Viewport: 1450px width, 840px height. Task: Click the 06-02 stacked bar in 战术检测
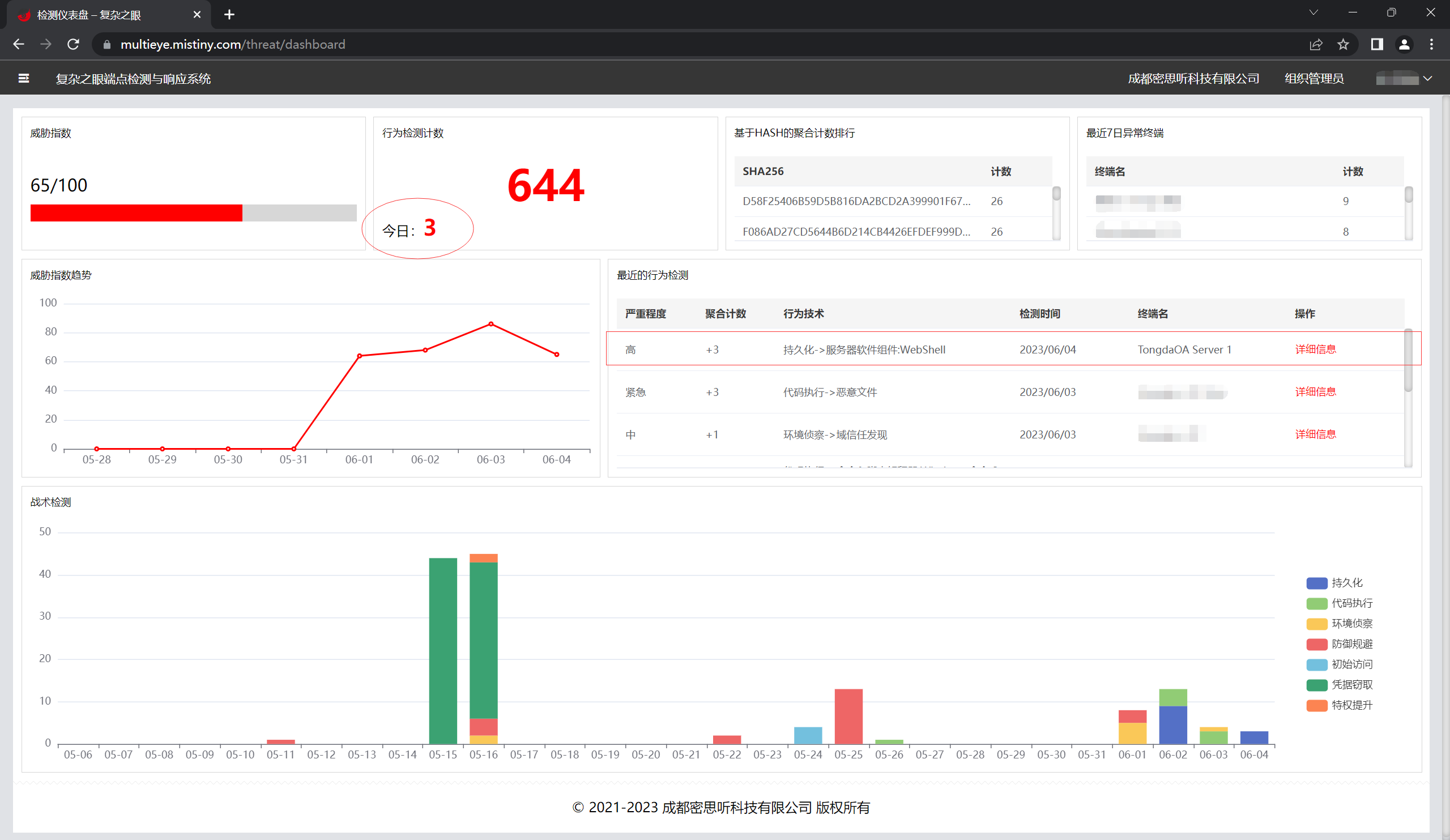[1173, 717]
